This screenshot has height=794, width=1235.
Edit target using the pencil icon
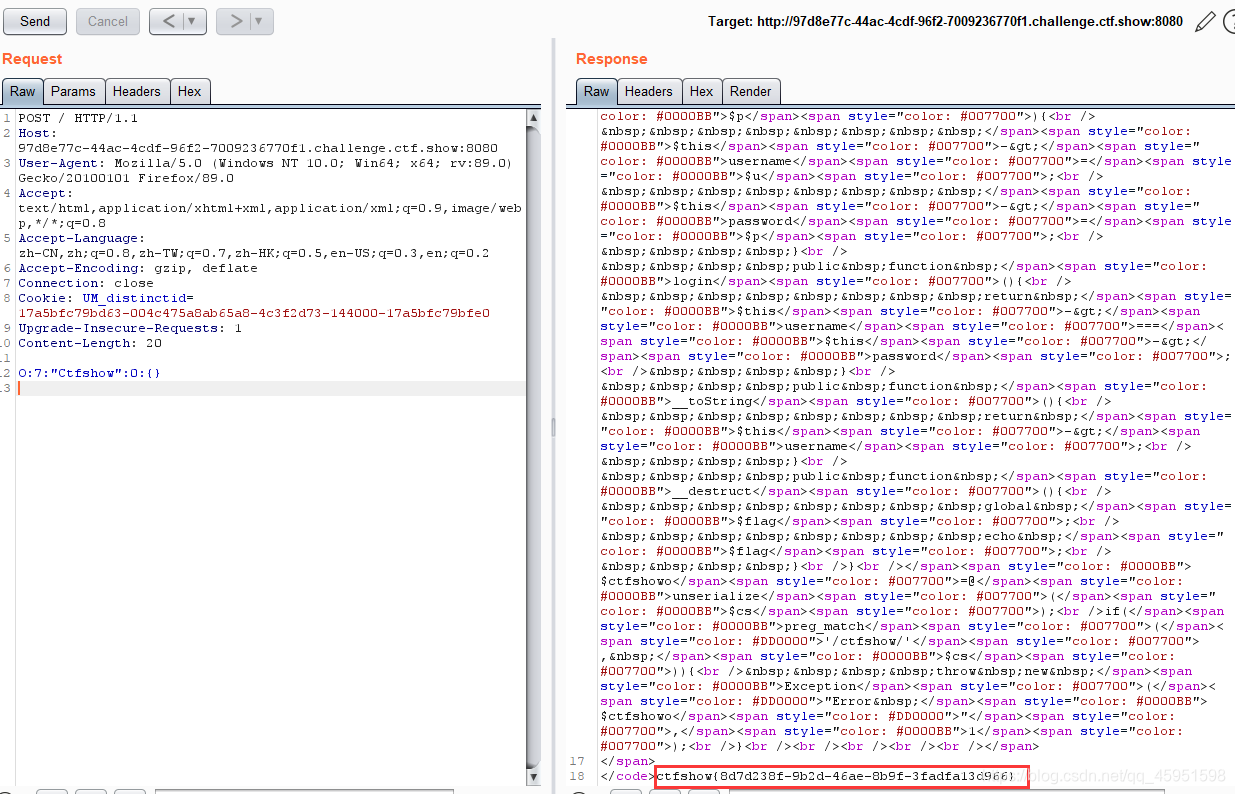tap(1205, 21)
